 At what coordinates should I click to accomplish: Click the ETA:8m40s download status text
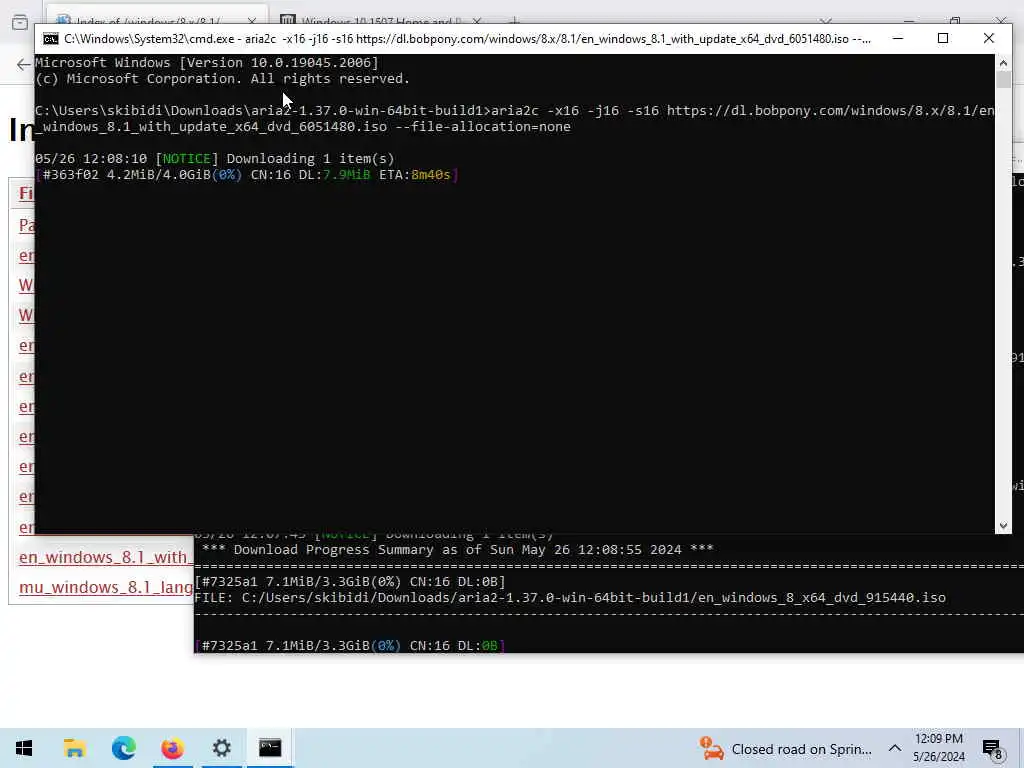pos(415,174)
